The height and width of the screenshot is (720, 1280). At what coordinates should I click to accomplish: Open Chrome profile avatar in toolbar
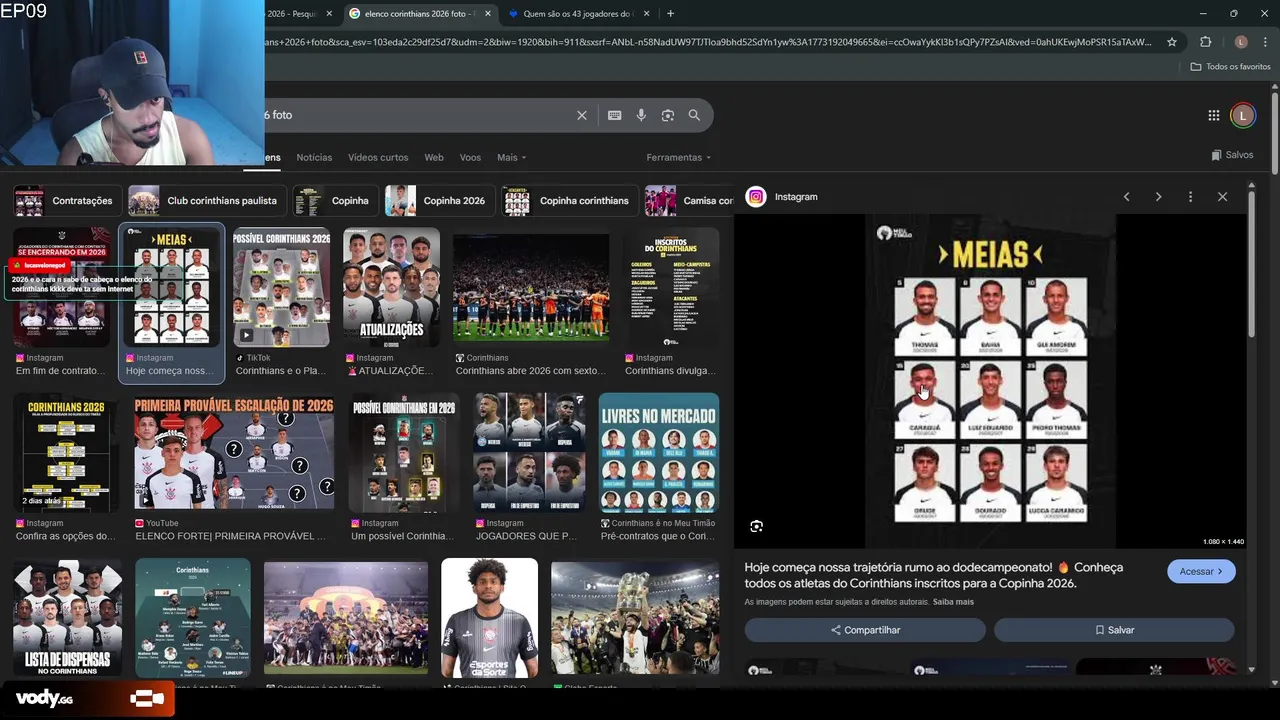(1241, 42)
